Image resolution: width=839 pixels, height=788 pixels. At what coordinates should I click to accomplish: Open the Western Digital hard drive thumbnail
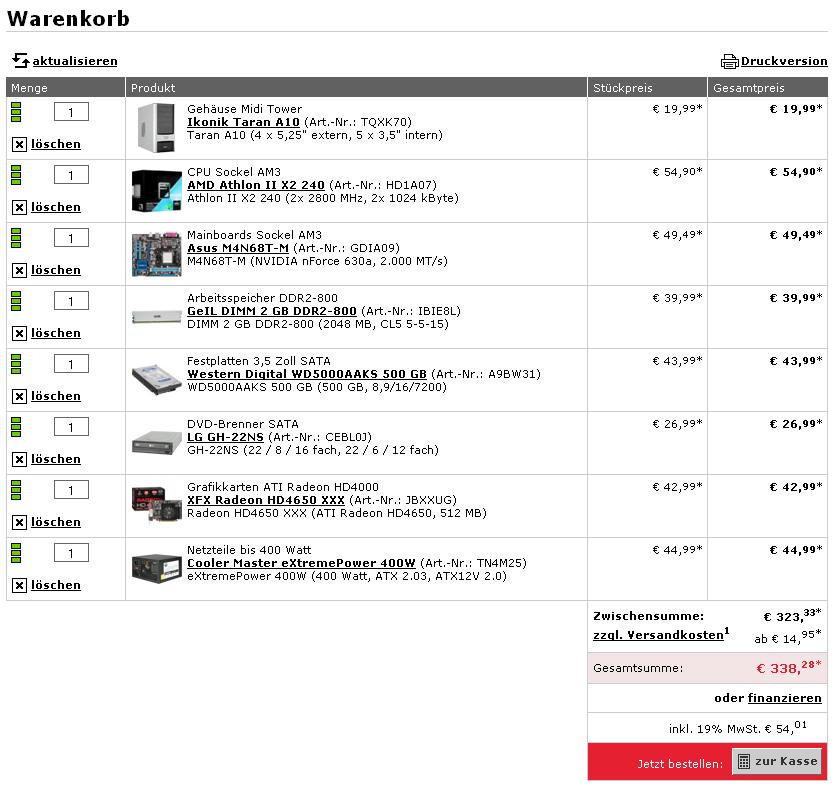[x=157, y=379]
